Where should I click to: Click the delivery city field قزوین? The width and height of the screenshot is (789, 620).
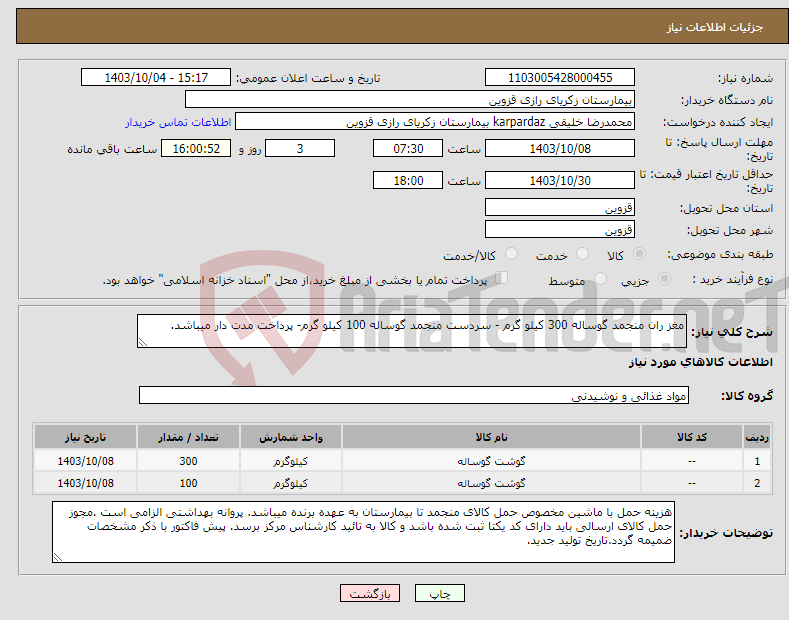point(560,229)
